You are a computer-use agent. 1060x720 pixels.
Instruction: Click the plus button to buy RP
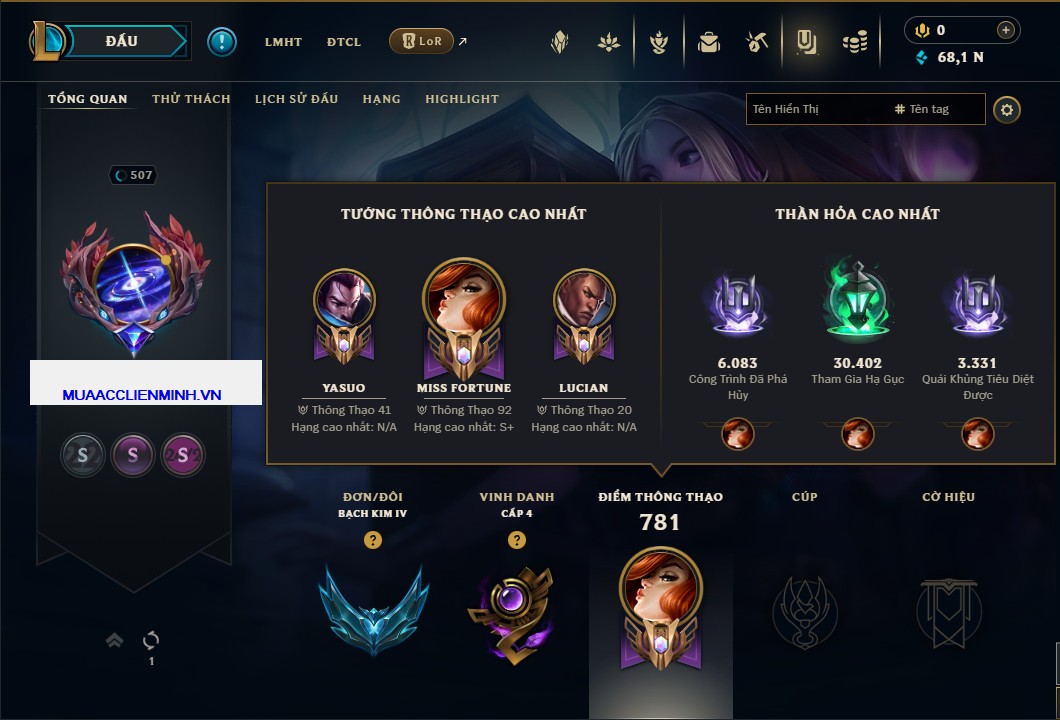1005,30
